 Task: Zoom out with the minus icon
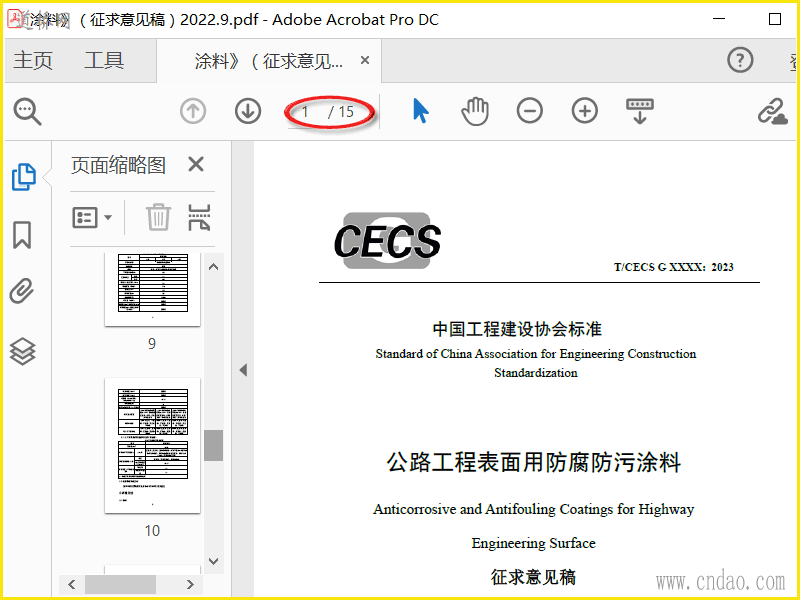530,111
